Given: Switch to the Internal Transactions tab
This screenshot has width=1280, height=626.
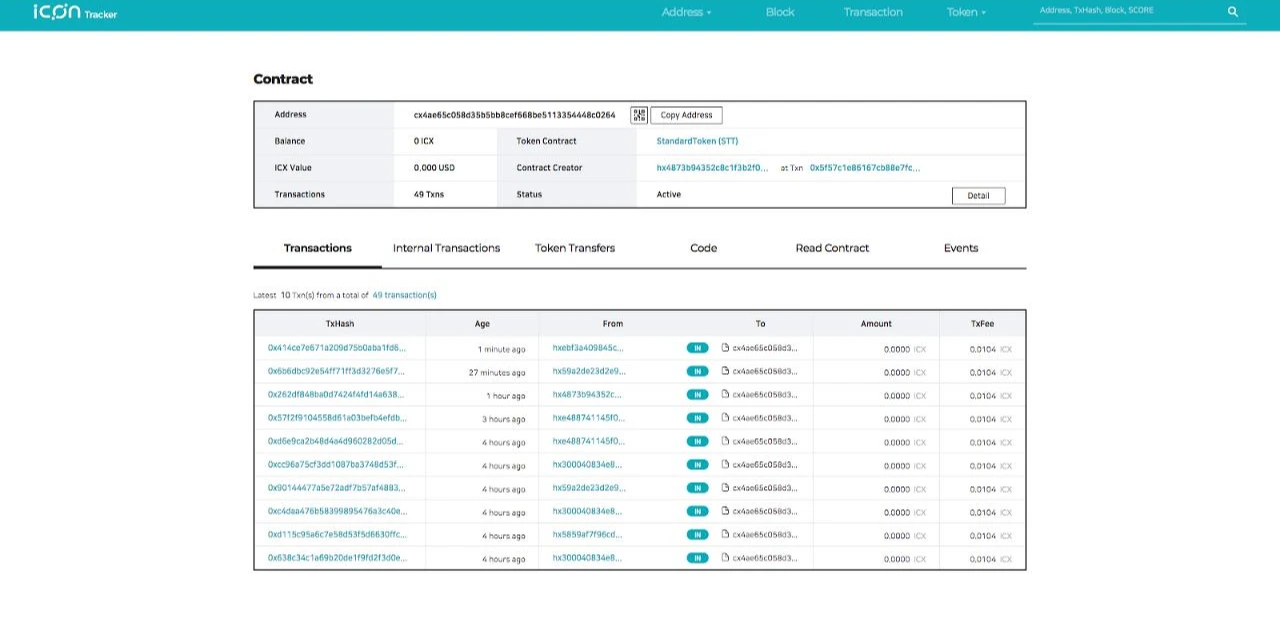Looking at the screenshot, I should 446,248.
